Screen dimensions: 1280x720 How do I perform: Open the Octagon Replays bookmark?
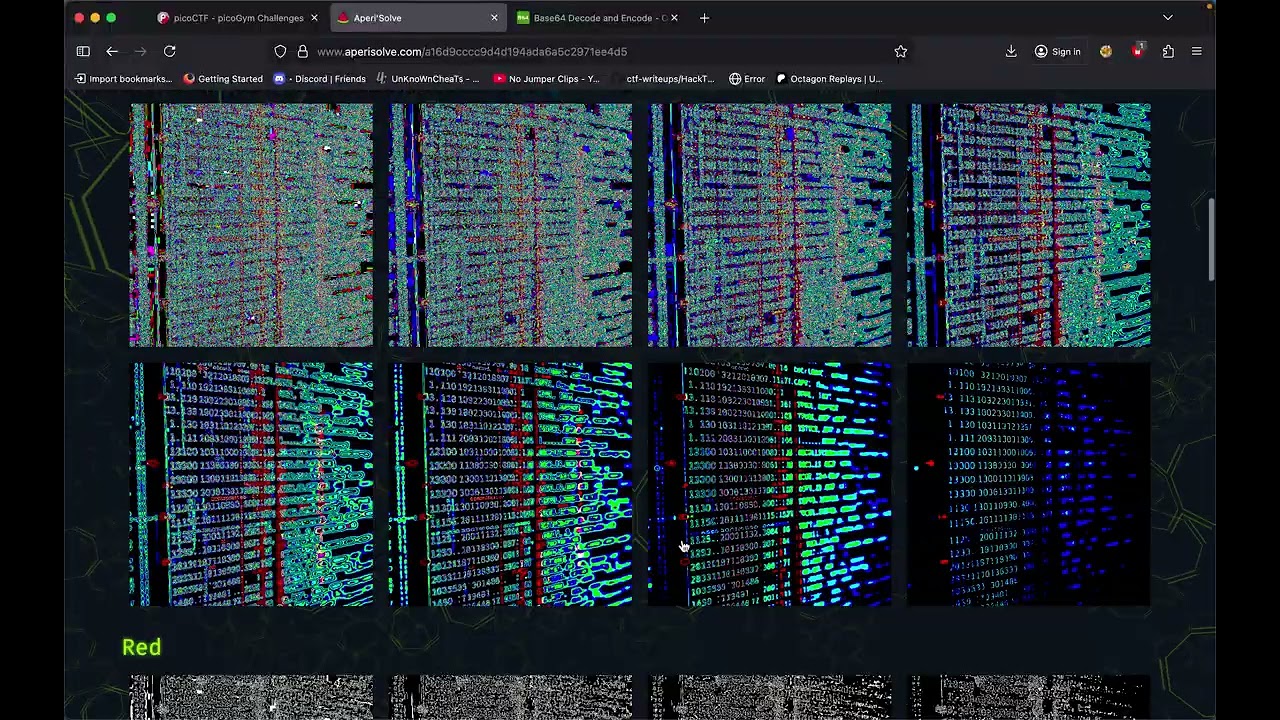[829, 79]
